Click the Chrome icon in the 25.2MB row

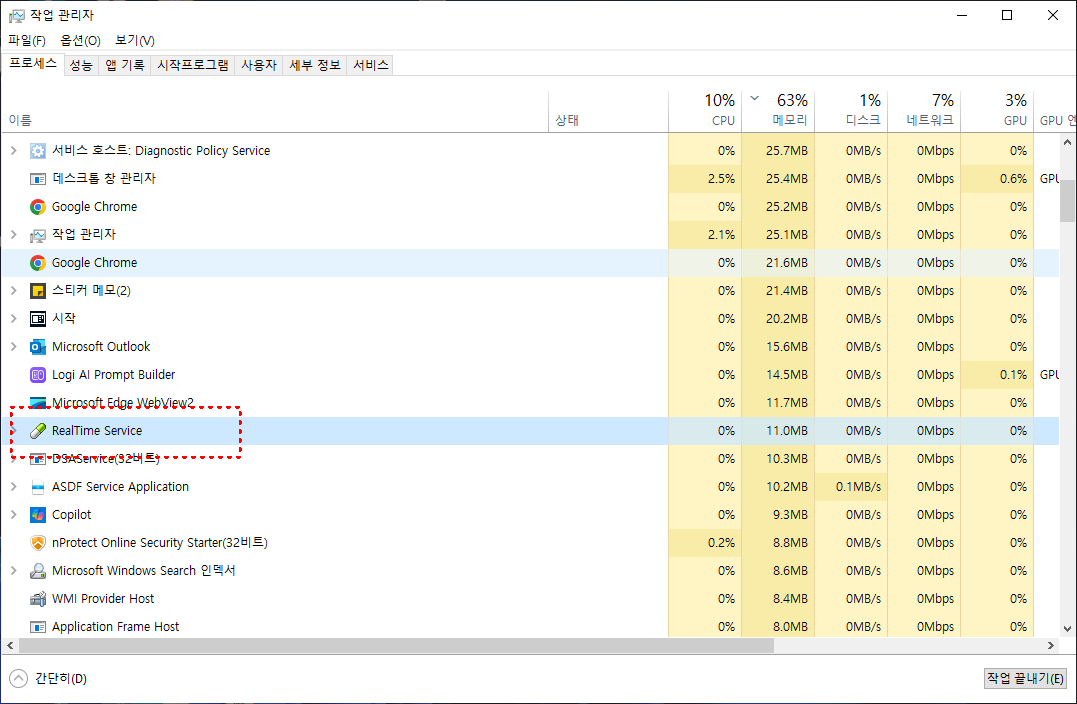pos(38,207)
